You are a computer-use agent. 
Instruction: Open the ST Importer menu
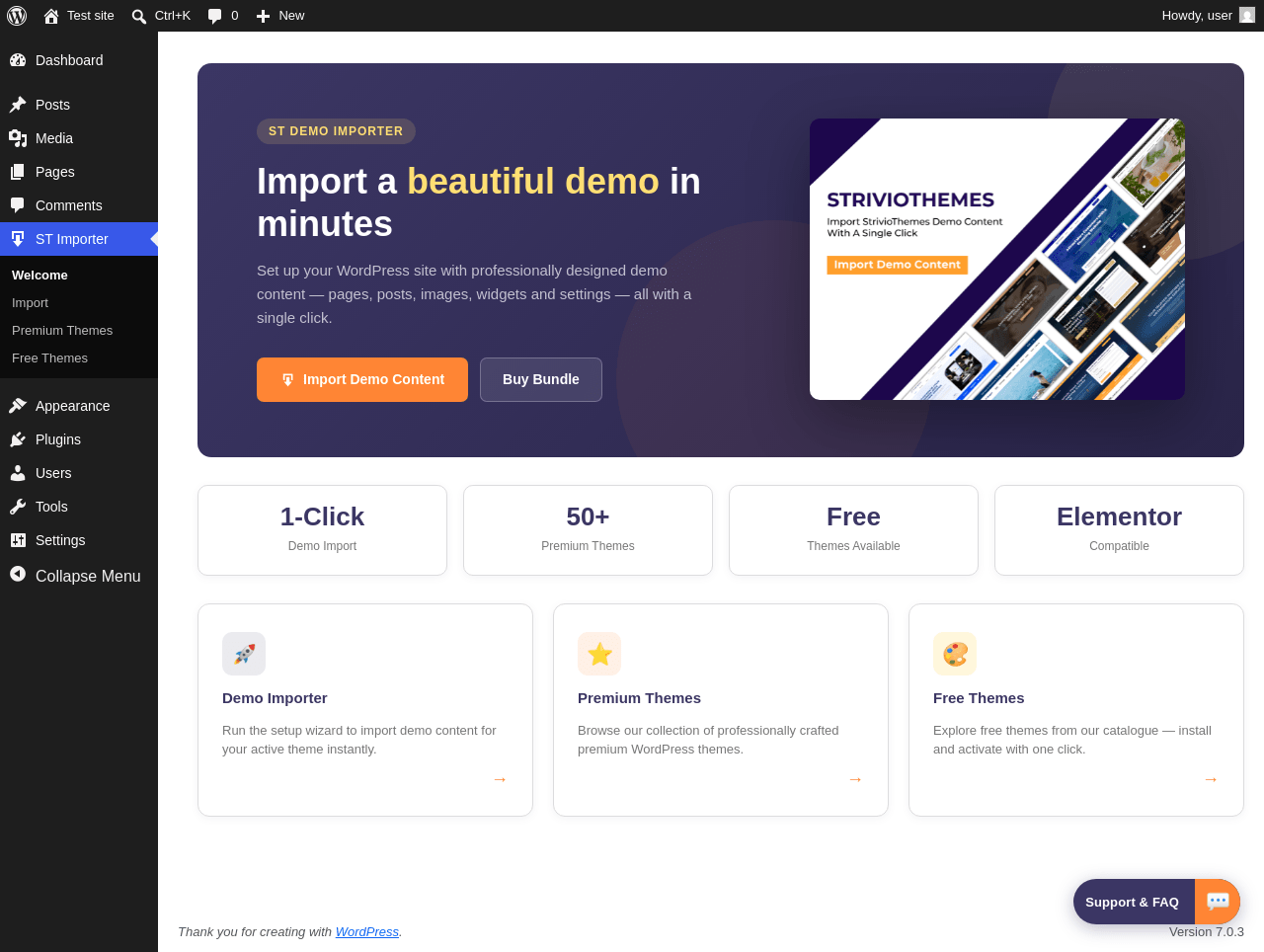coord(79,239)
